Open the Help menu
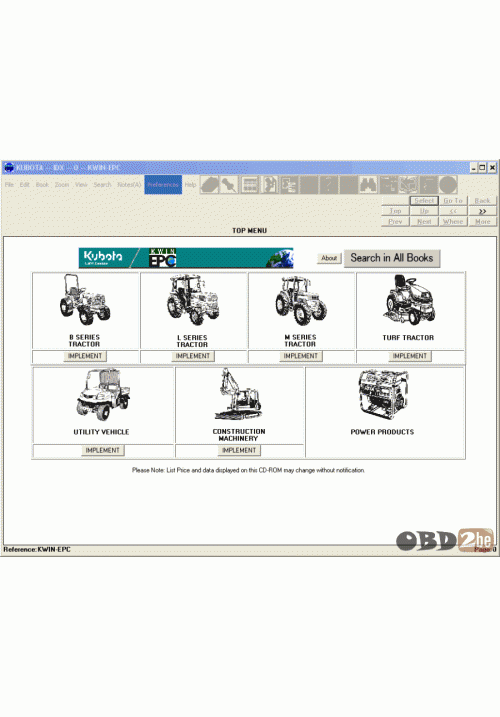Image resolution: width=500 pixels, height=717 pixels. pos(190,185)
